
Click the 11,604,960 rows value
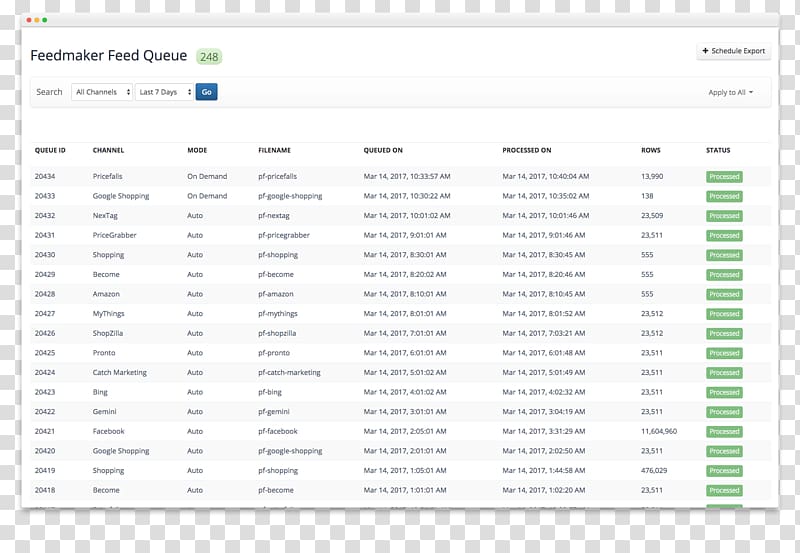tap(659, 431)
